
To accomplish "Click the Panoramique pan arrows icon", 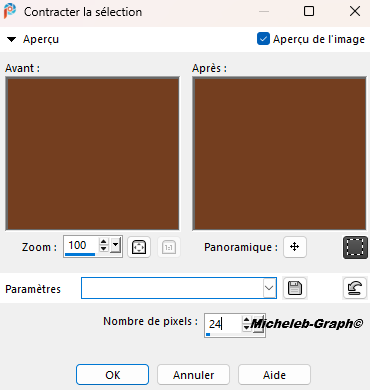I will click(x=295, y=247).
